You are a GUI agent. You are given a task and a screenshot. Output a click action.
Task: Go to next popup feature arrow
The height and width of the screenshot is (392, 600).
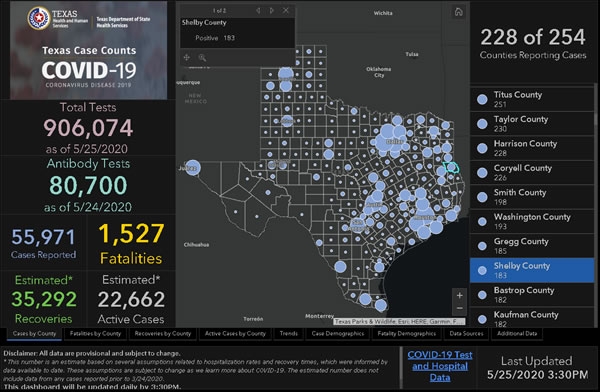pos(272,11)
